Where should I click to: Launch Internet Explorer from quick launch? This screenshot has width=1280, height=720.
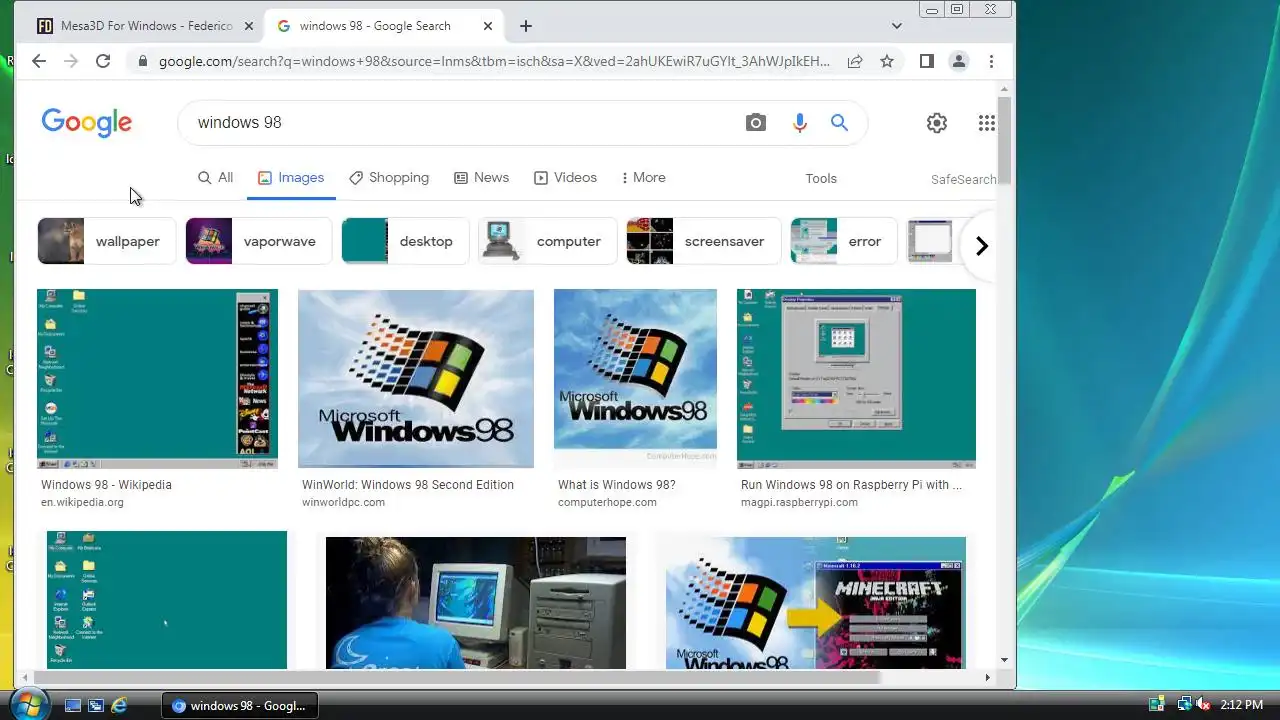pyautogui.click(x=119, y=705)
